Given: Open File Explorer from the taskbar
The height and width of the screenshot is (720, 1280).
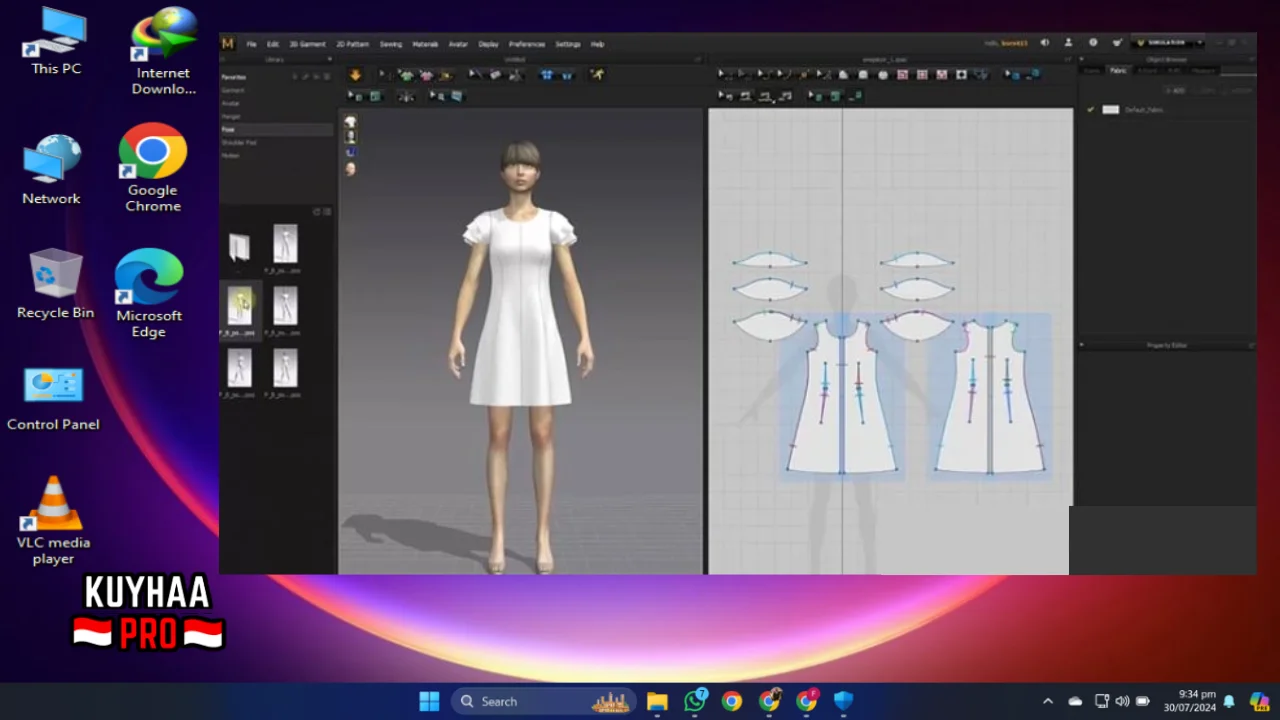Looking at the screenshot, I should tap(657, 701).
